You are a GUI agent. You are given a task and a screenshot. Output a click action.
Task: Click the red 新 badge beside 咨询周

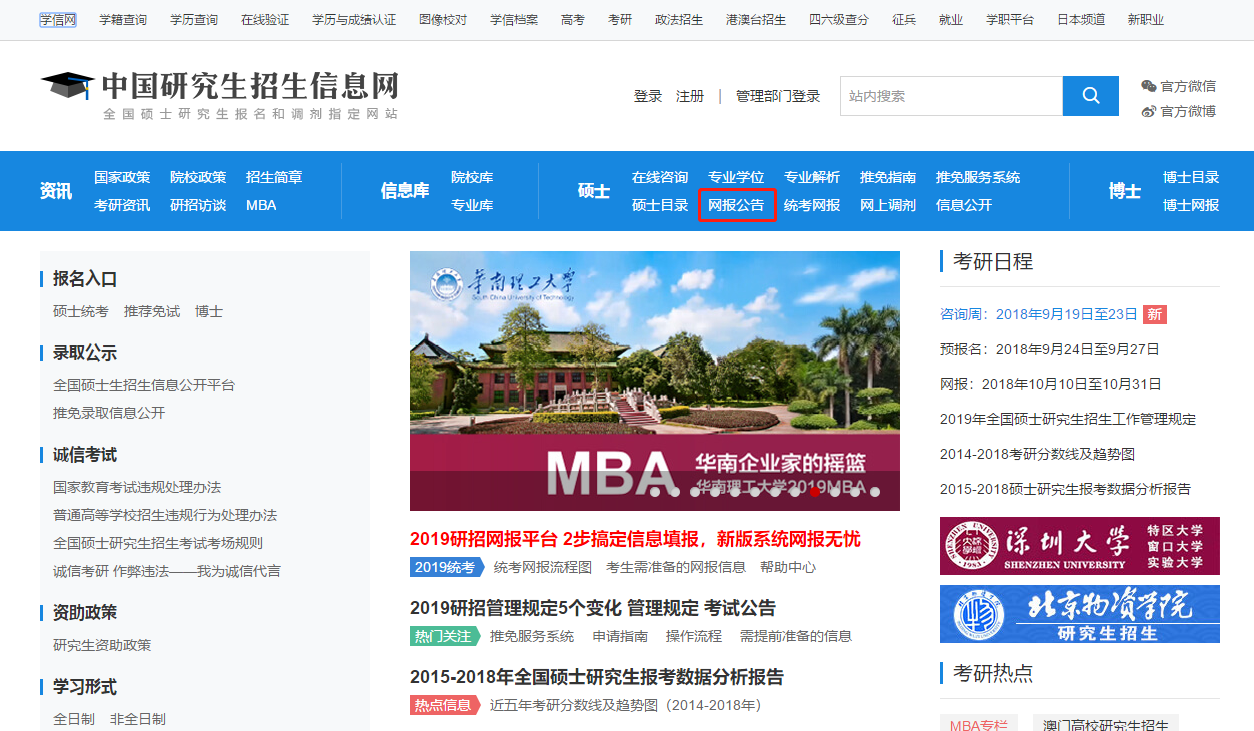[x=1155, y=314]
